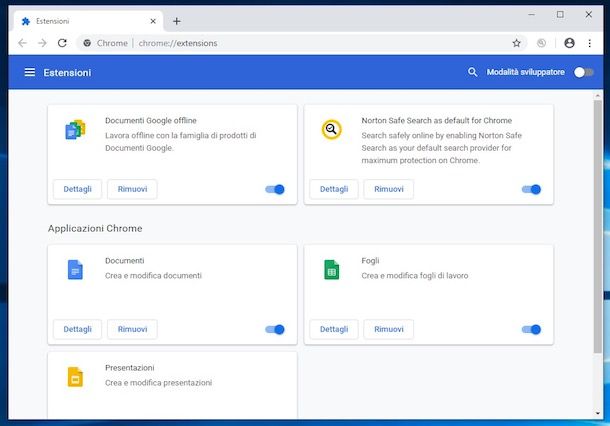Click the blue Documenti app icon

tap(75, 270)
